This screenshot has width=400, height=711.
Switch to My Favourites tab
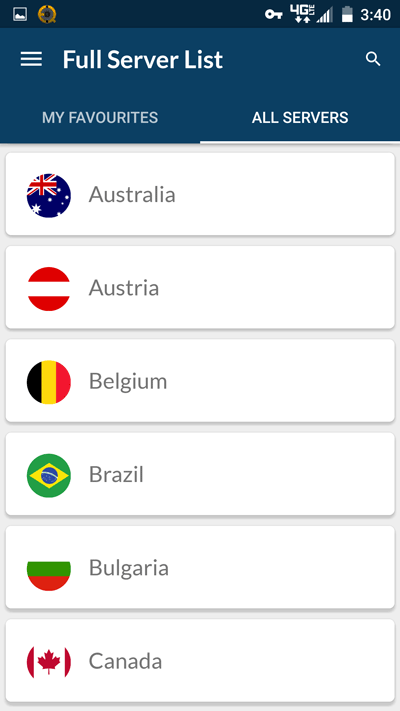pyautogui.click(x=100, y=118)
